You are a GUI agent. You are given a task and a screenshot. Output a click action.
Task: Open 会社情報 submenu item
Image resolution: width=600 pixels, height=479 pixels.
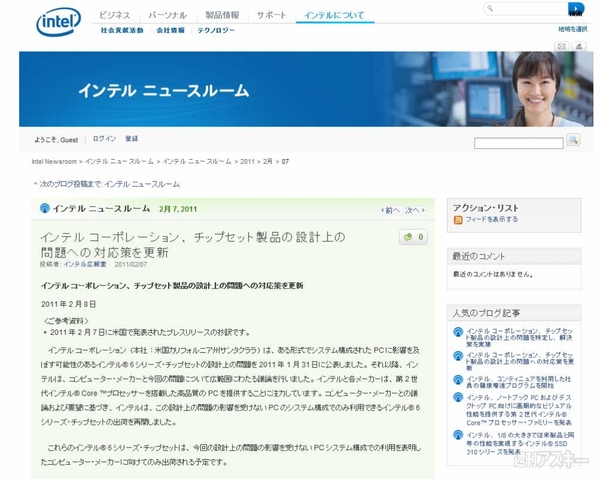pos(171,30)
